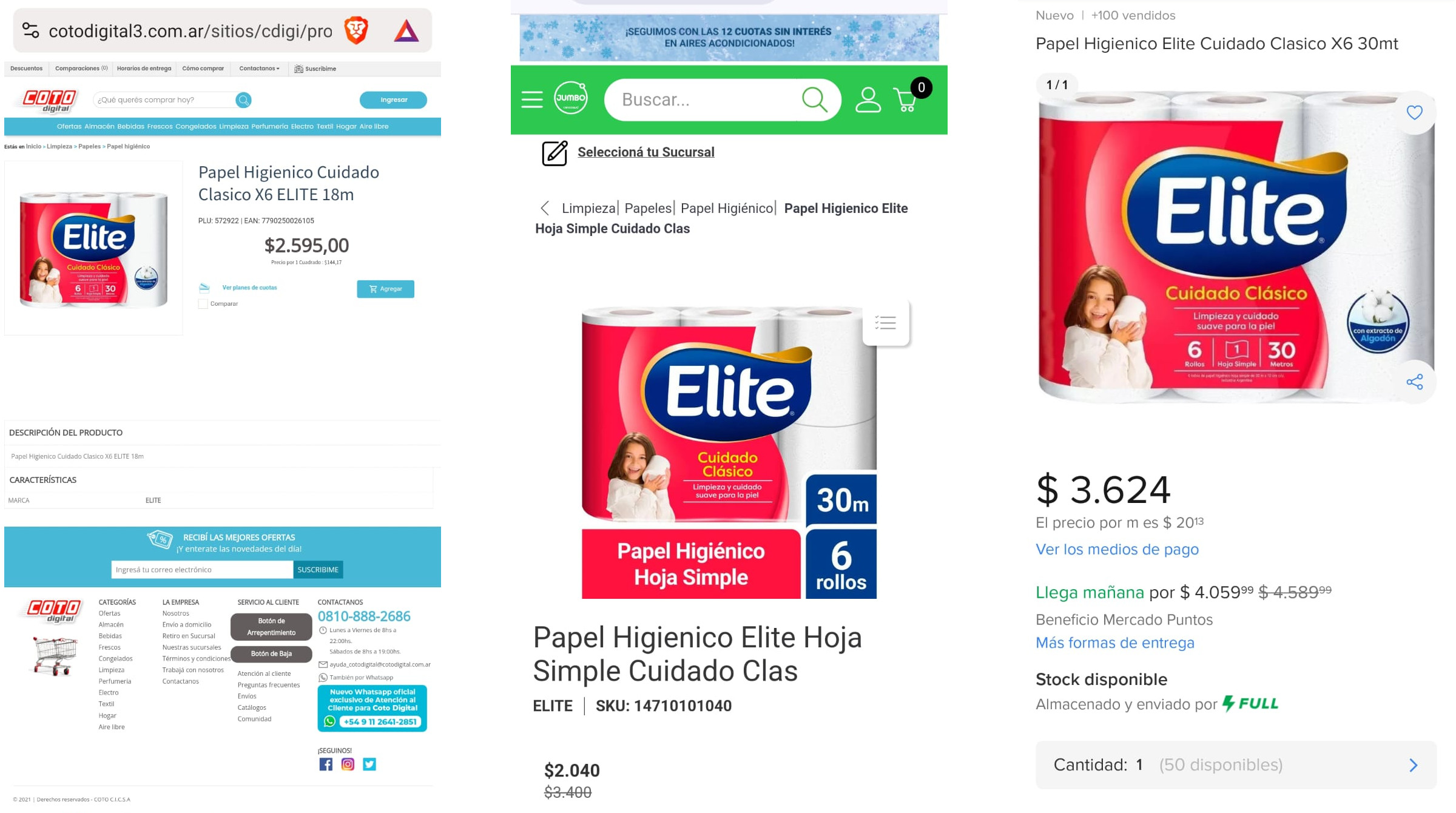Open the Jumbo shopping cart icon
Screen dimensions: 1456x813
(906, 100)
